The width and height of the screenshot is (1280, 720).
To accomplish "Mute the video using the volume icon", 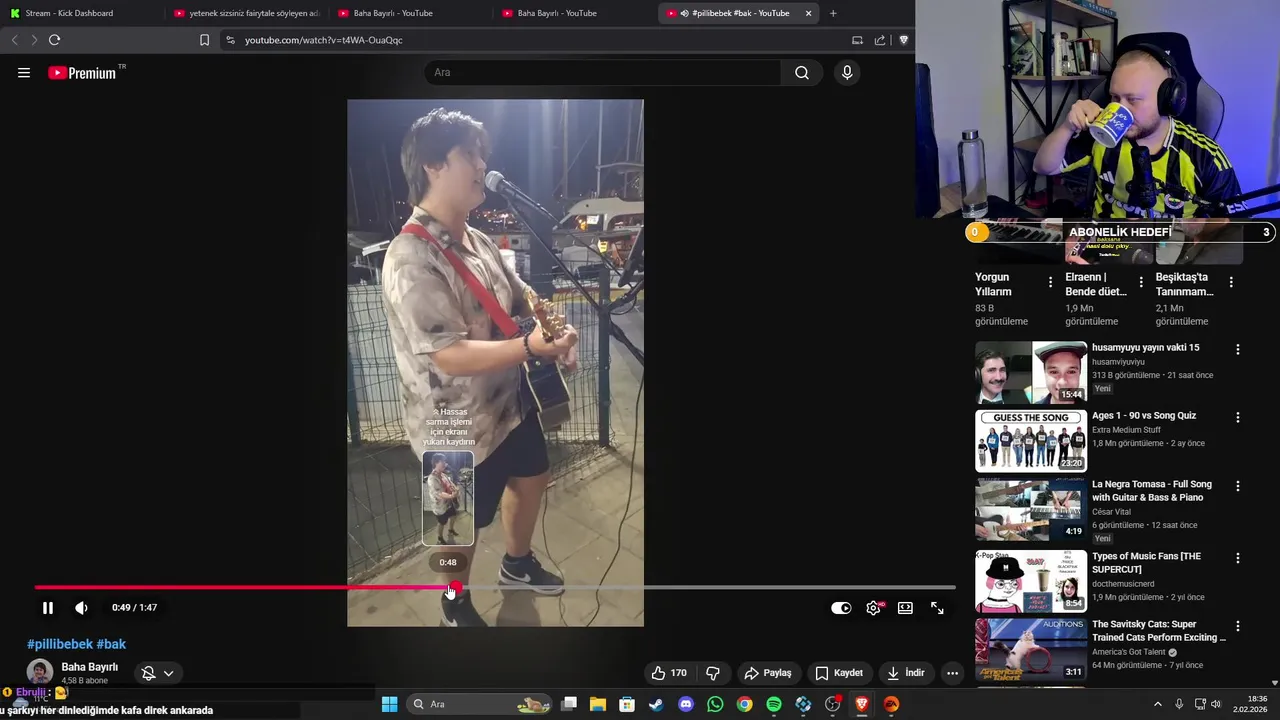I will pos(81,608).
